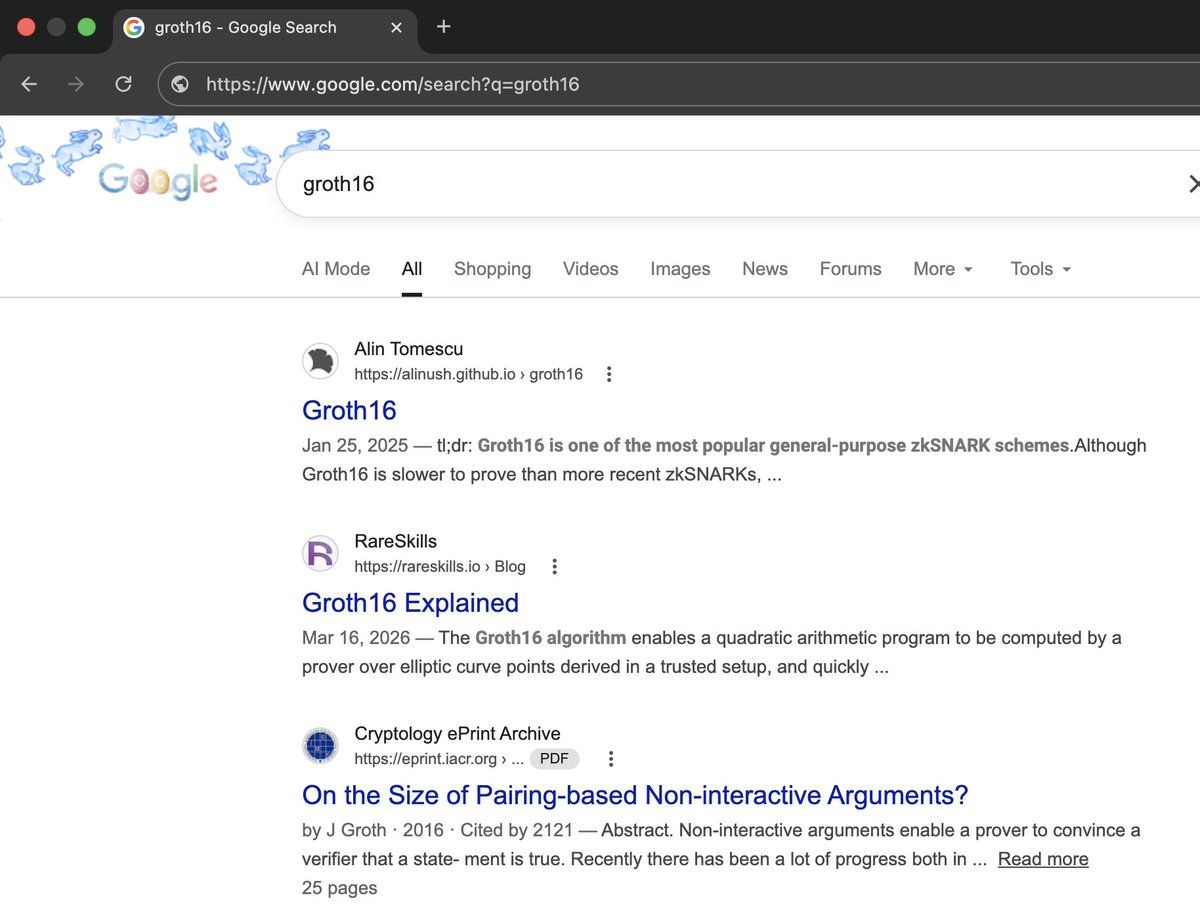The width and height of the screenshot is (1200, 923).
Task: Click the browser forward arrow
Action: [x=76, y=84]
